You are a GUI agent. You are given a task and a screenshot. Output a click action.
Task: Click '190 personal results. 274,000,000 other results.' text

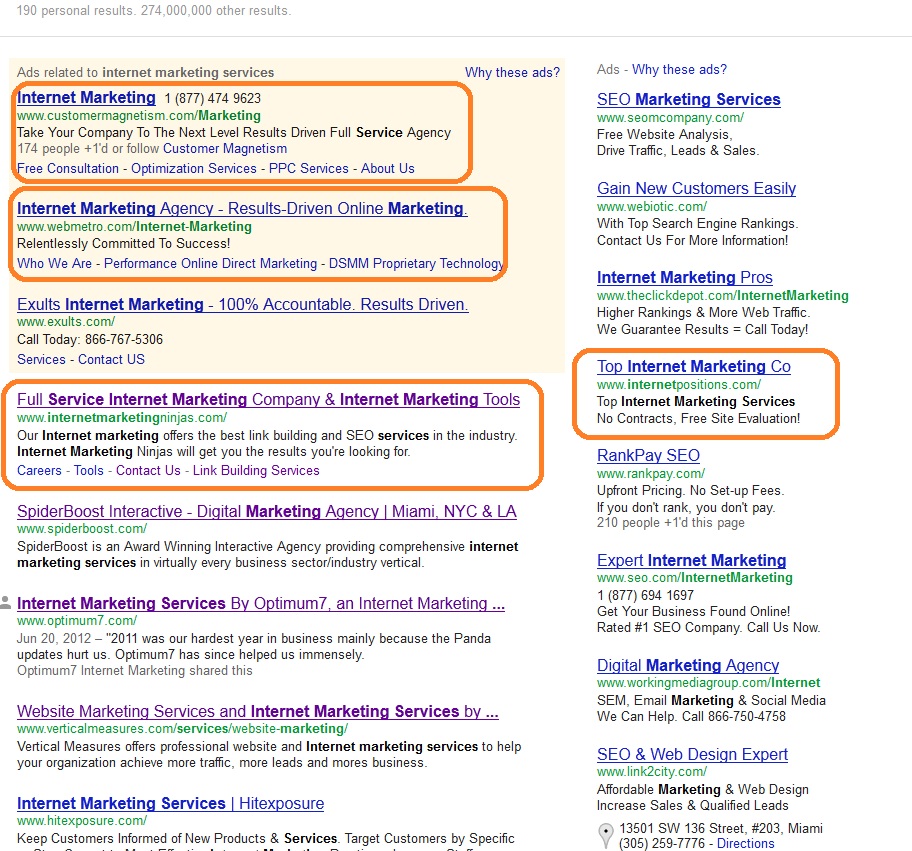(154, 11)
